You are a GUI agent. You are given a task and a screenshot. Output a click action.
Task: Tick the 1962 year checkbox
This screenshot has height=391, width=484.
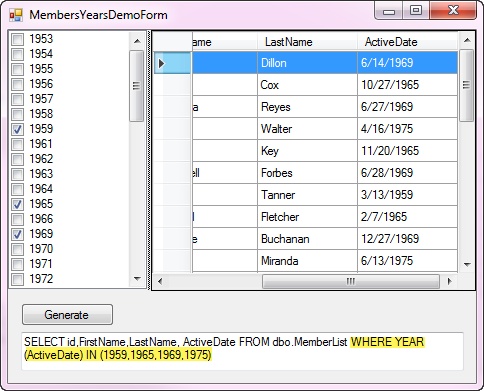point(18,159)
